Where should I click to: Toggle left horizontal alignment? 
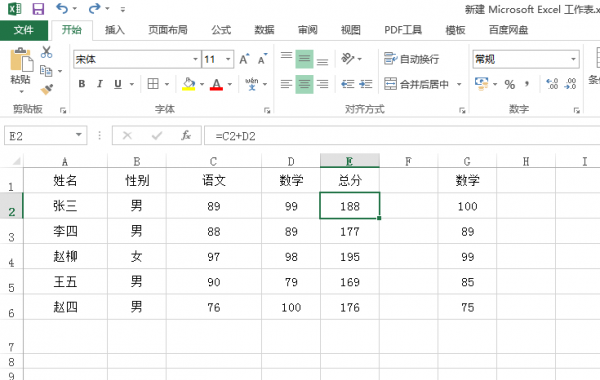pyautogui.click(x=286, y=84)
